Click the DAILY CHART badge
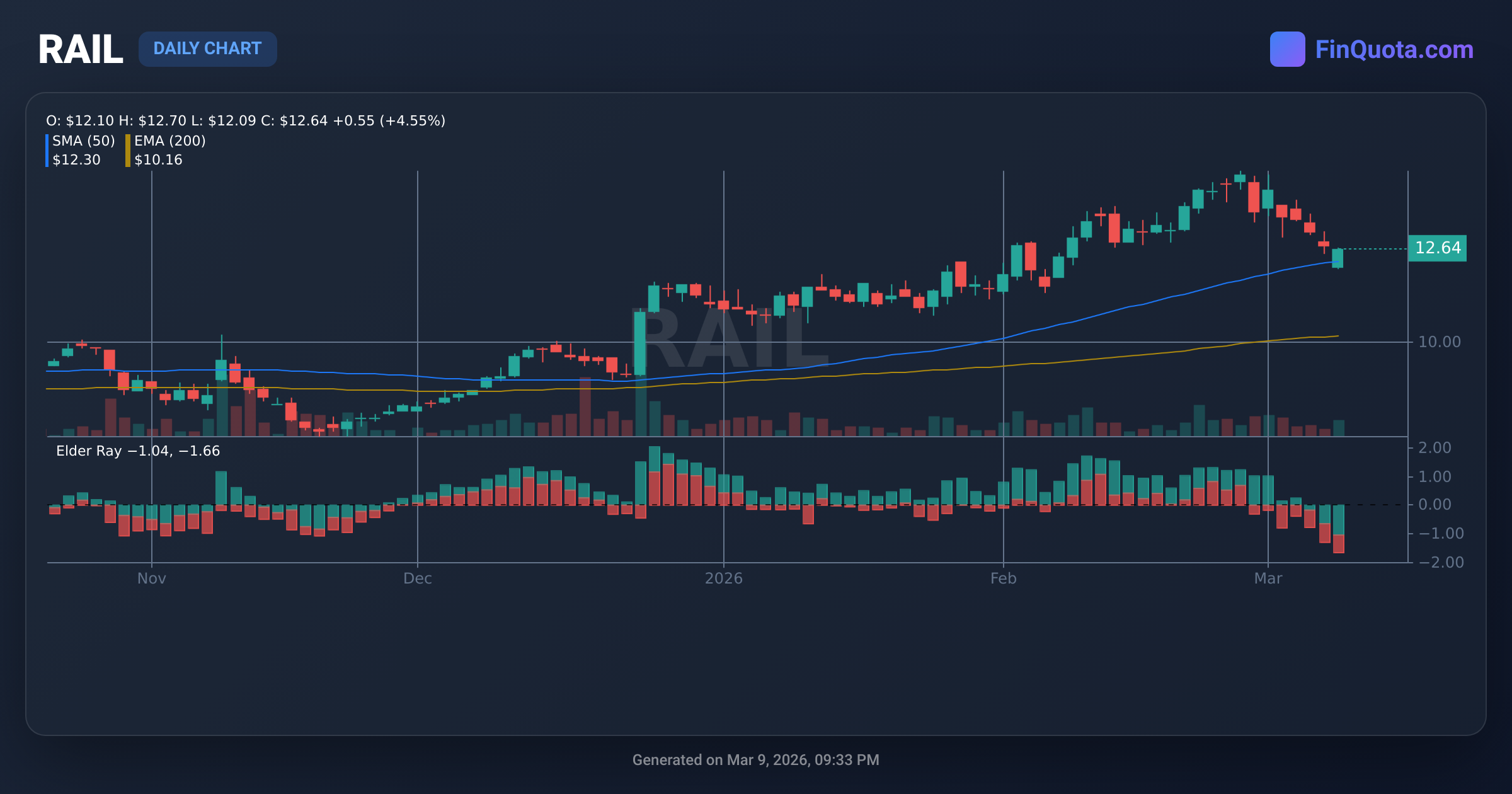The image size is (1512, 794). click(207, 49)
